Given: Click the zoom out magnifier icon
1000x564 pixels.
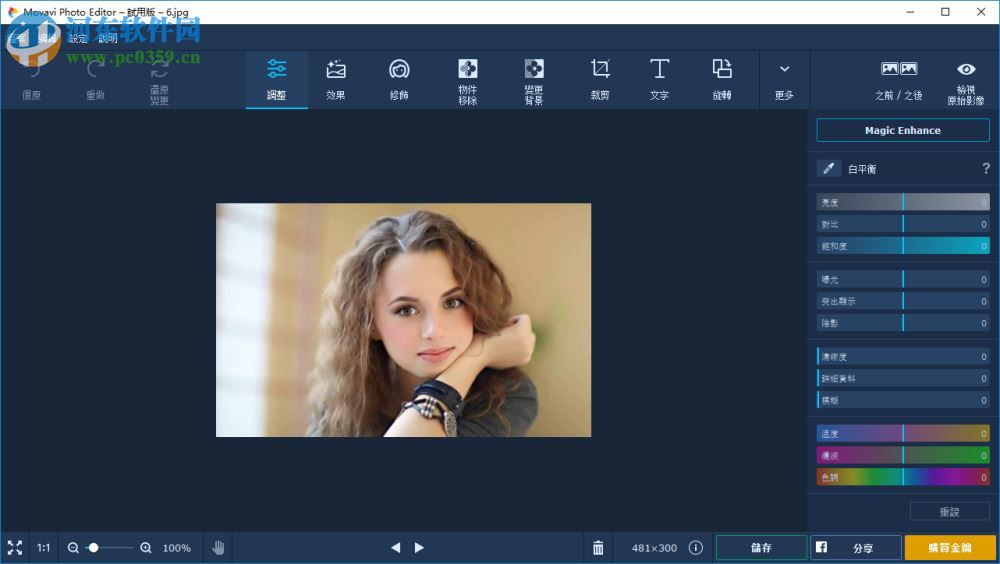Looking at the screenshot, I should [73, 547].
